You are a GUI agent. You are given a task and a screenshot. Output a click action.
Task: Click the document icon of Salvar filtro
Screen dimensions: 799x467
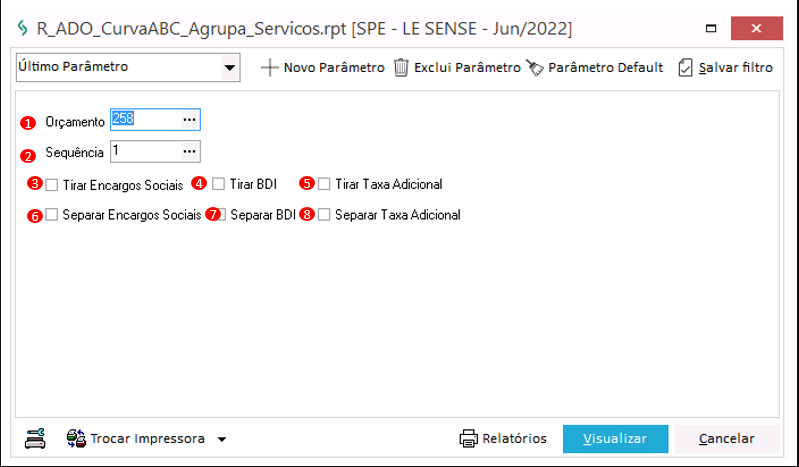685,67
